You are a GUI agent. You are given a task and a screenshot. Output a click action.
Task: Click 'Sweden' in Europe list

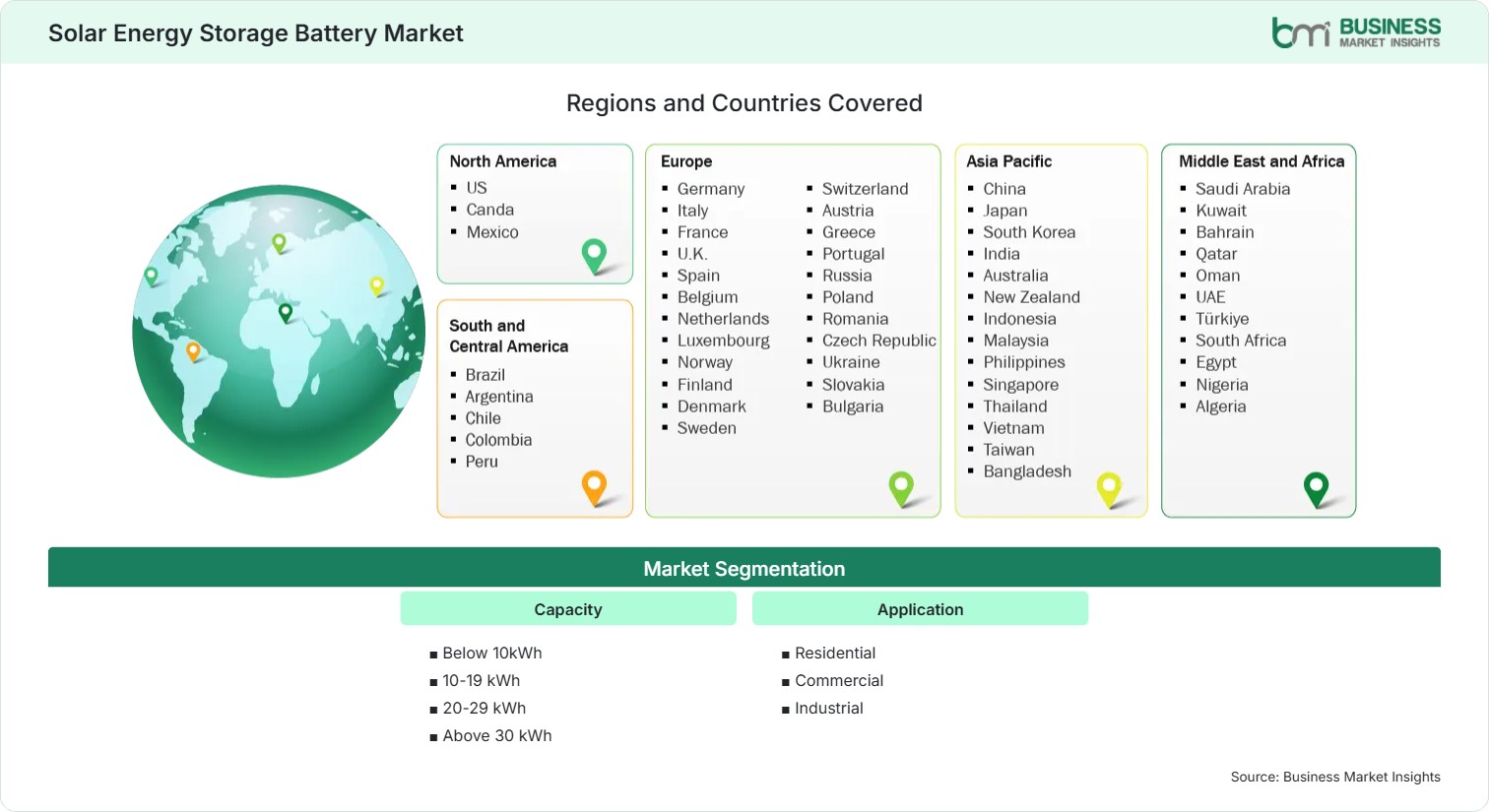point(706,428)
